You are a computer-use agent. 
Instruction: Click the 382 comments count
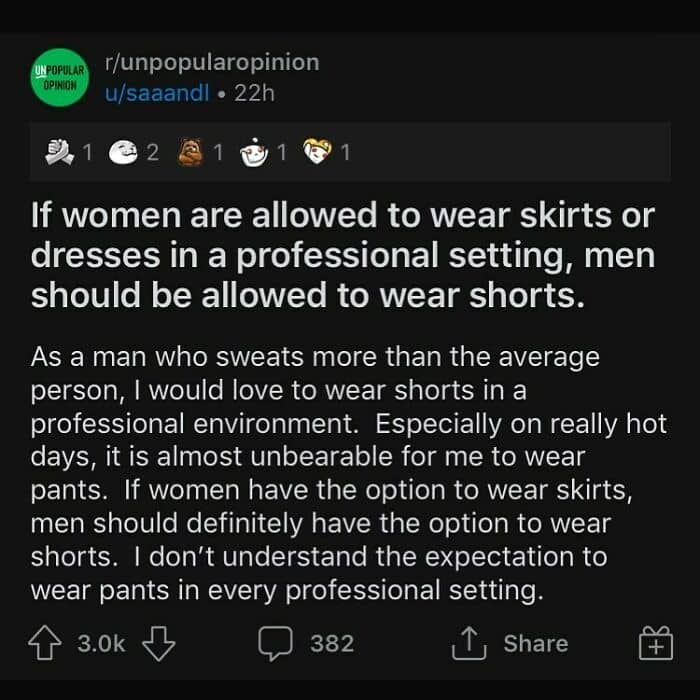[x=331, y=644]
